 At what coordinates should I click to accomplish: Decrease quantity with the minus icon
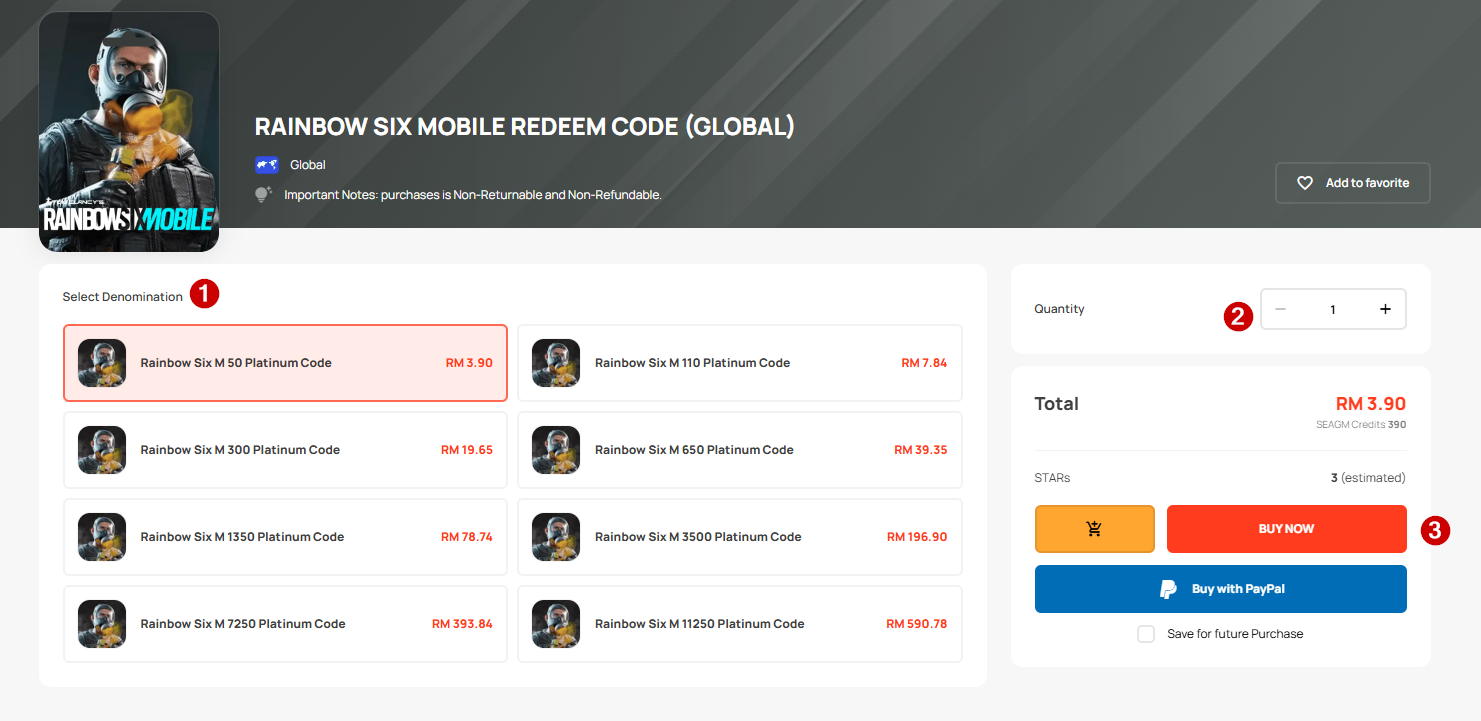click(x=1280, y=309)
